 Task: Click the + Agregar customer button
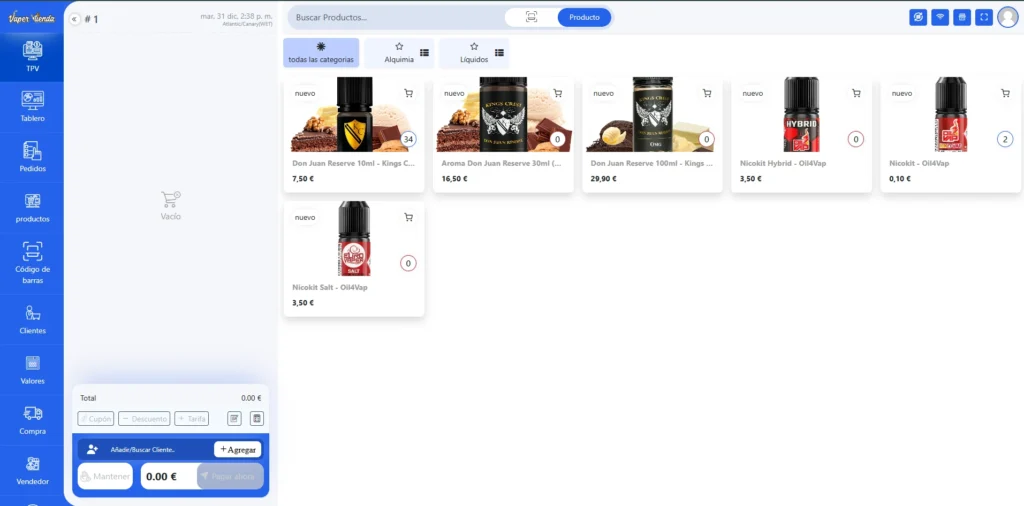click(238, 449)
